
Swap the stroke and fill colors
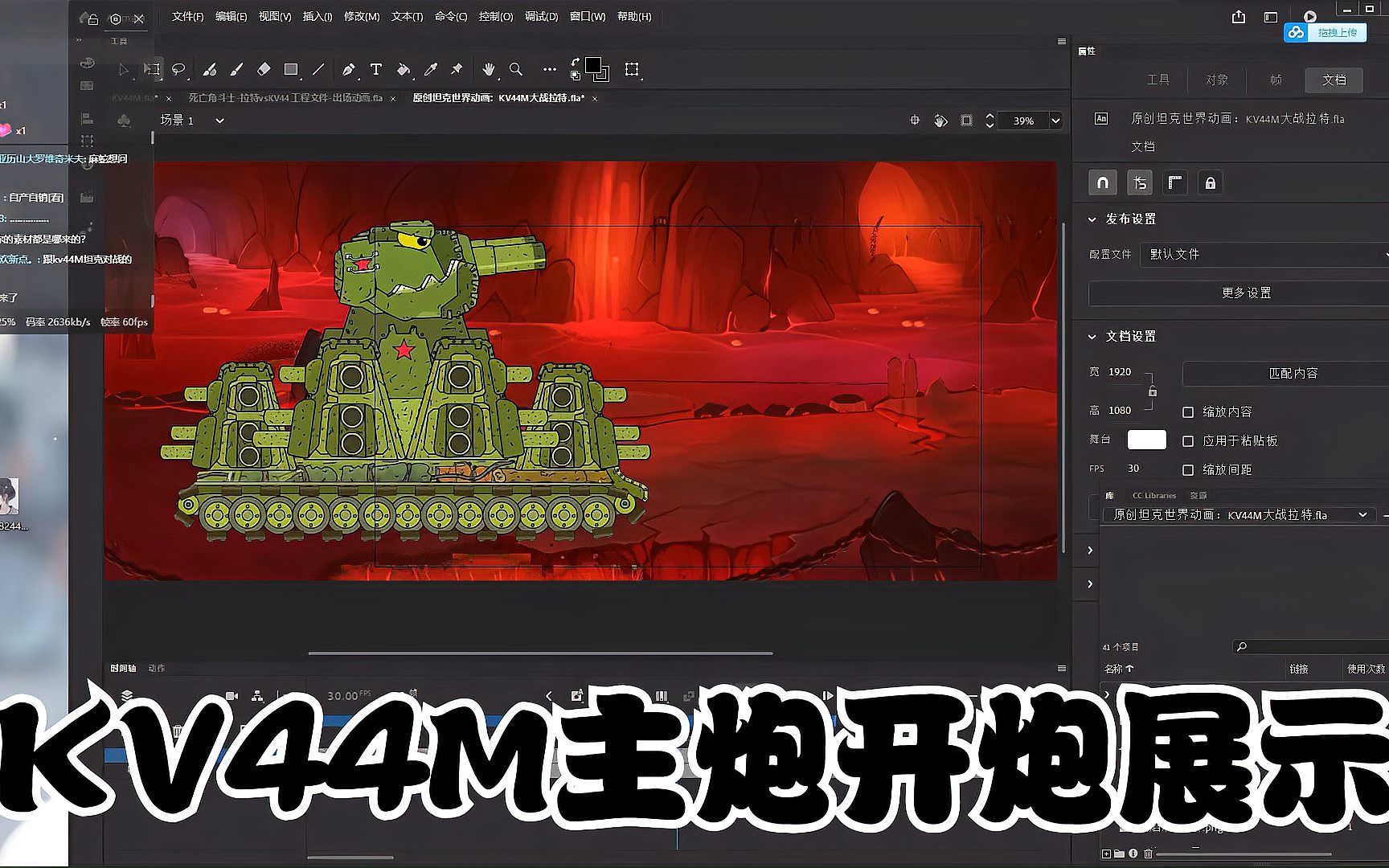[576, 62]
